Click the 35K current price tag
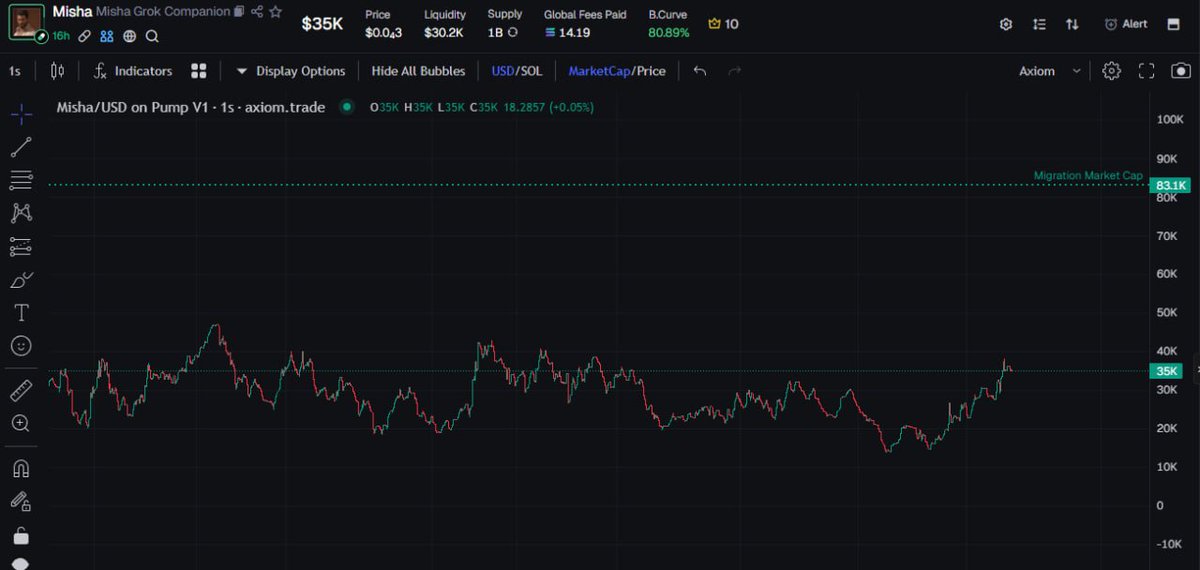 tap(1168, 371)
